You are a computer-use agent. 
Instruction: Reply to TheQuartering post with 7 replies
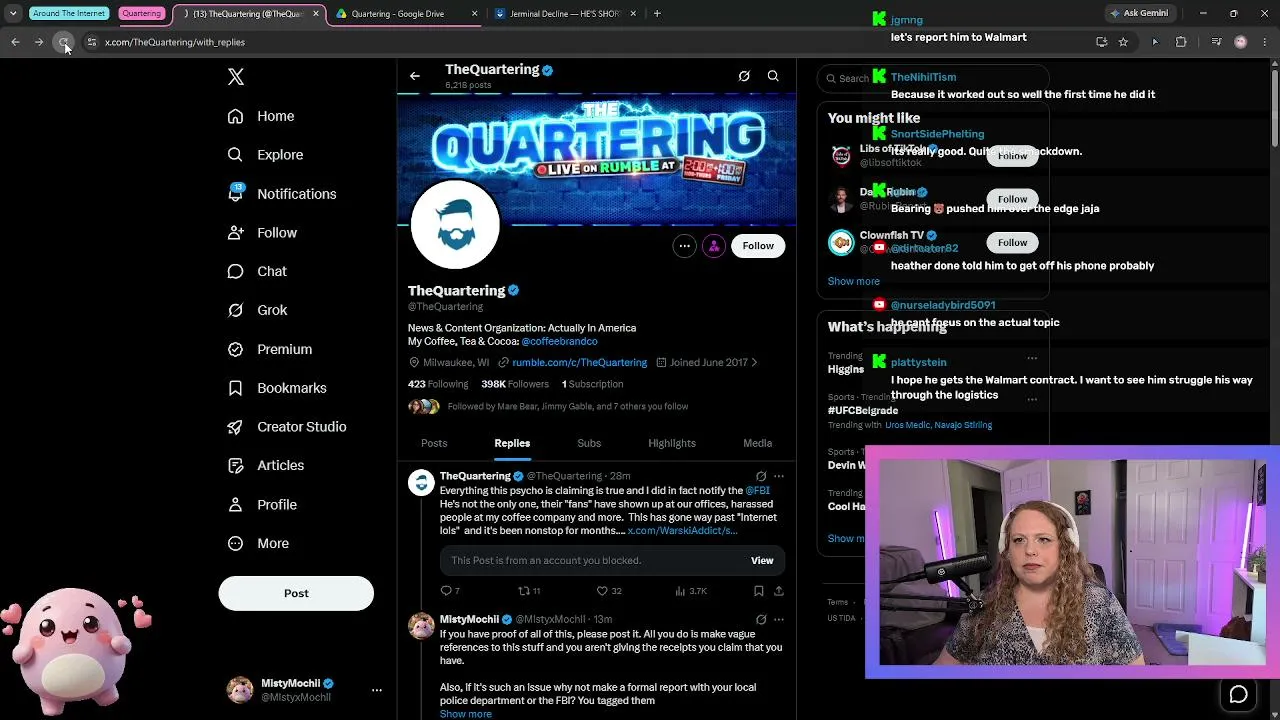[x=450, y=591]
